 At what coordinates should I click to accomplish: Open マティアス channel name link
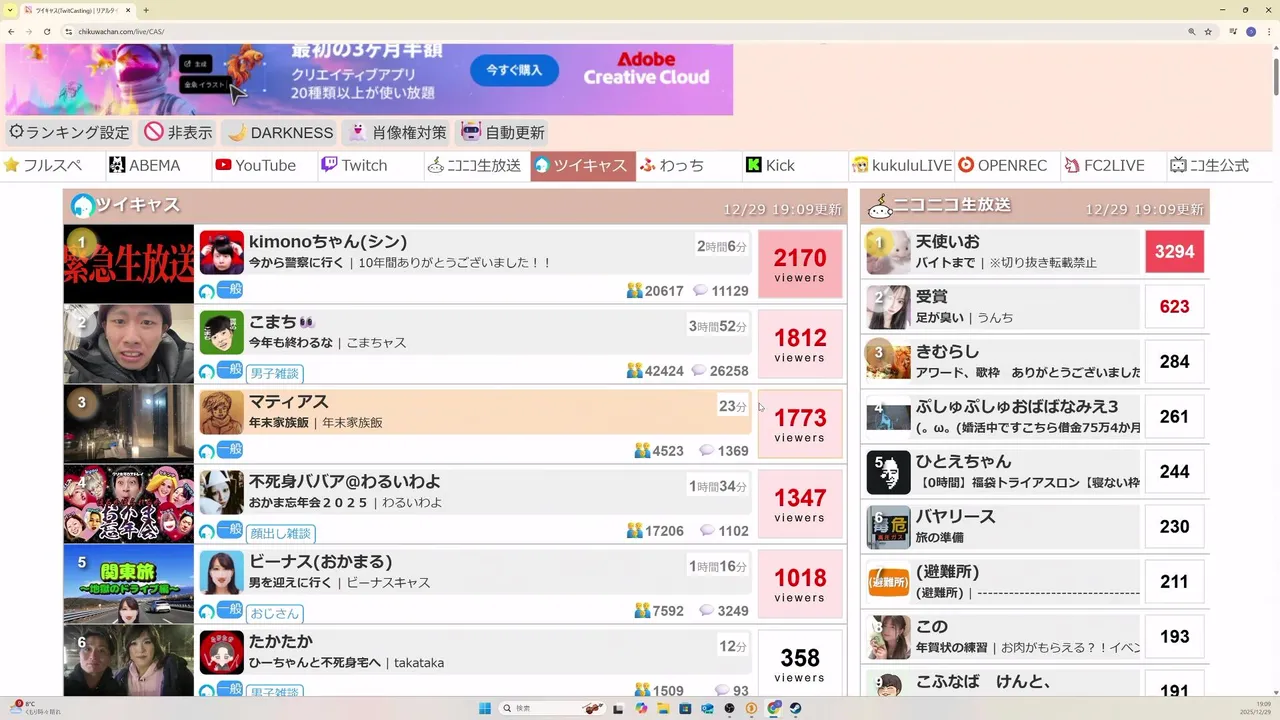click(x=288, y=402)
